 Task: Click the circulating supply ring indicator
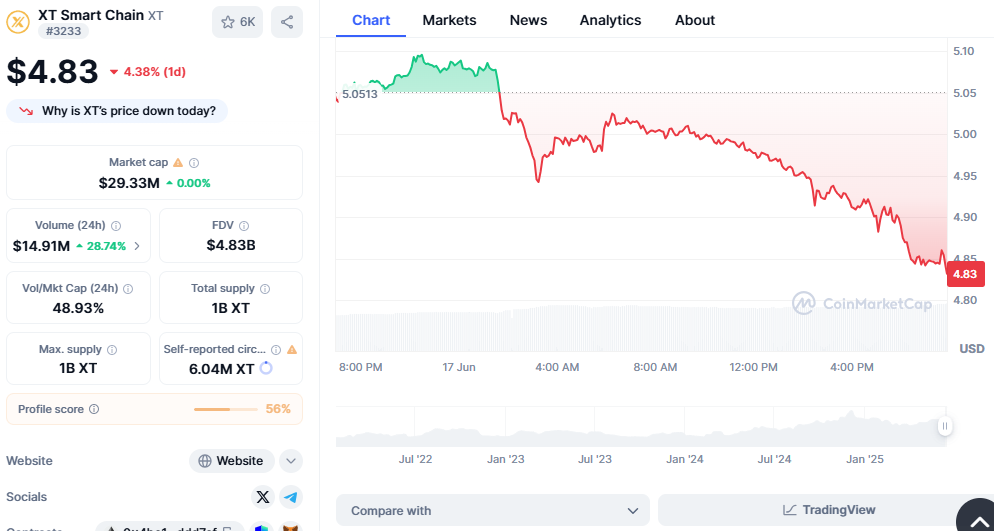point(266,368)
